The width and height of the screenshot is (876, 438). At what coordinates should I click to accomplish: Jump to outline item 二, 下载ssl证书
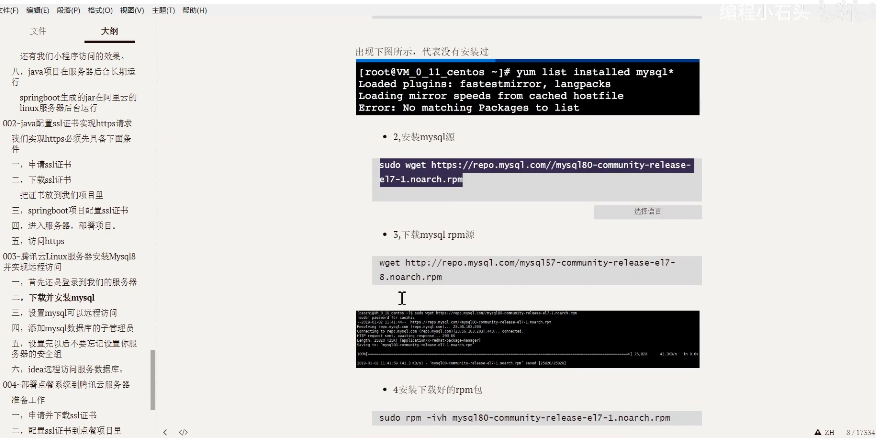point(41,180)
